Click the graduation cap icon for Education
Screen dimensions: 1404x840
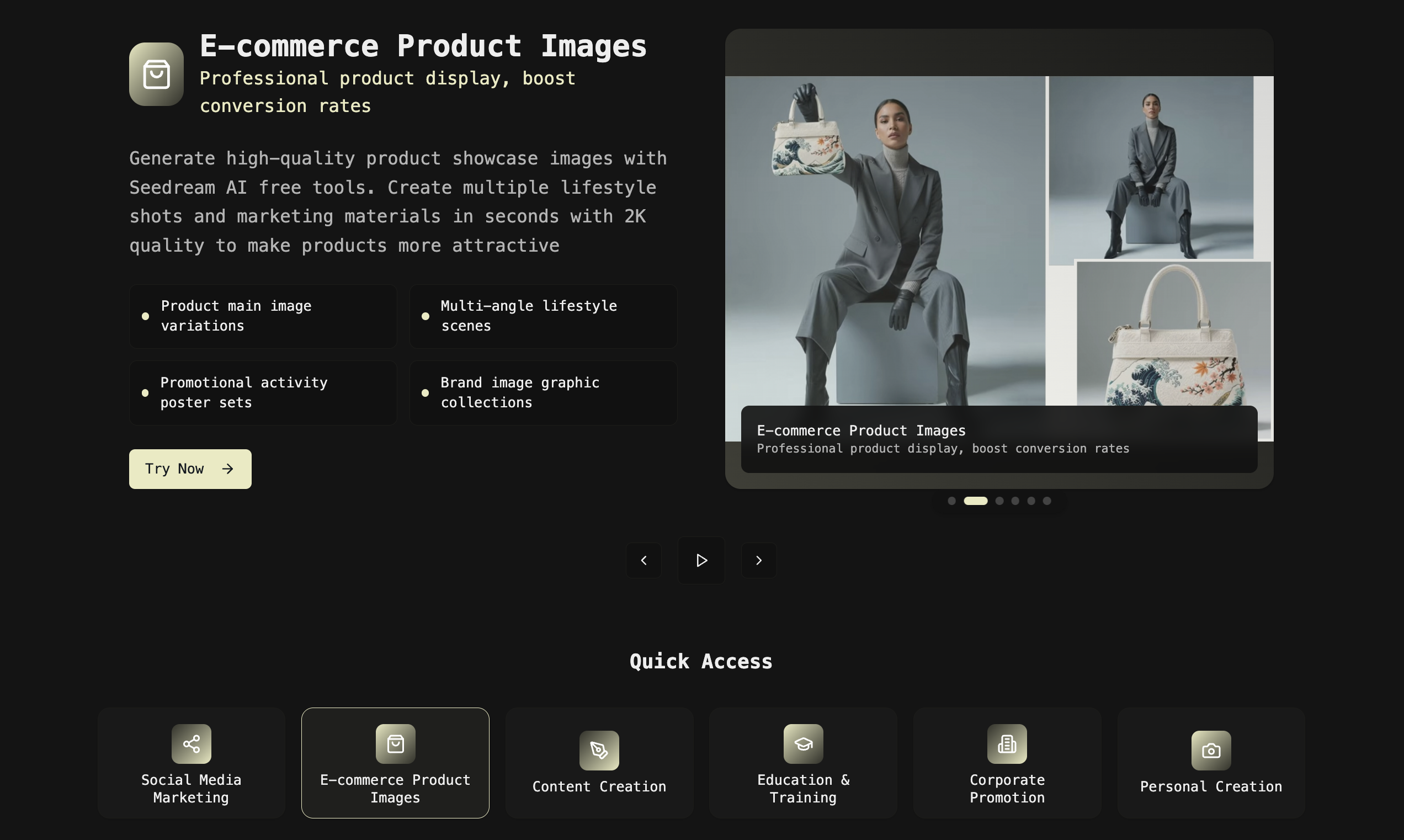tap(803, 744)
